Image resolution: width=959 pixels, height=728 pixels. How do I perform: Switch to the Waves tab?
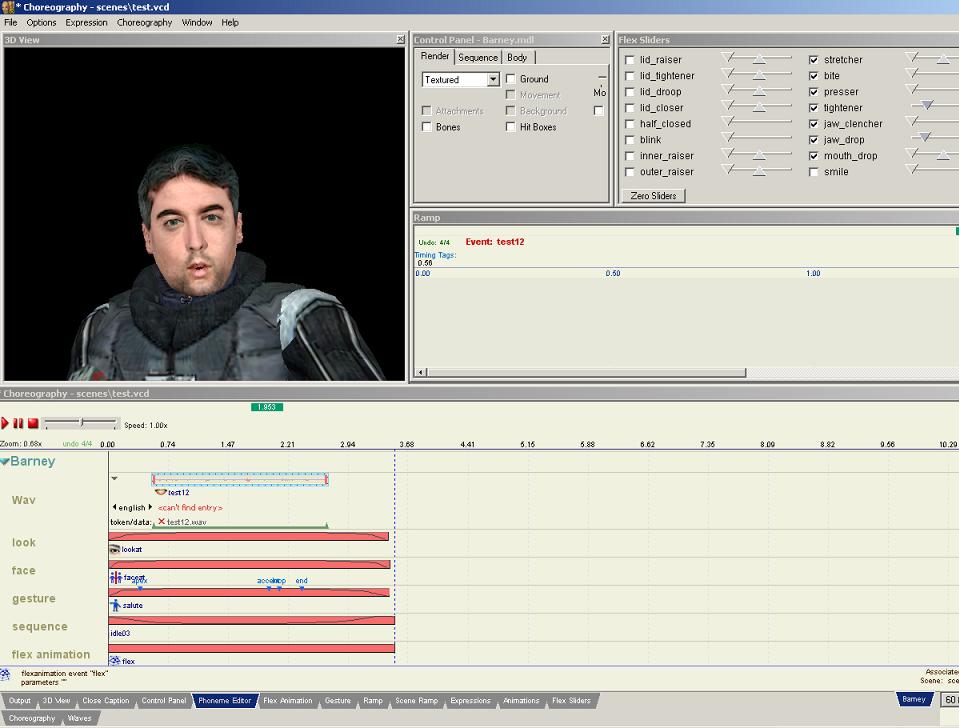coord(80,718)
